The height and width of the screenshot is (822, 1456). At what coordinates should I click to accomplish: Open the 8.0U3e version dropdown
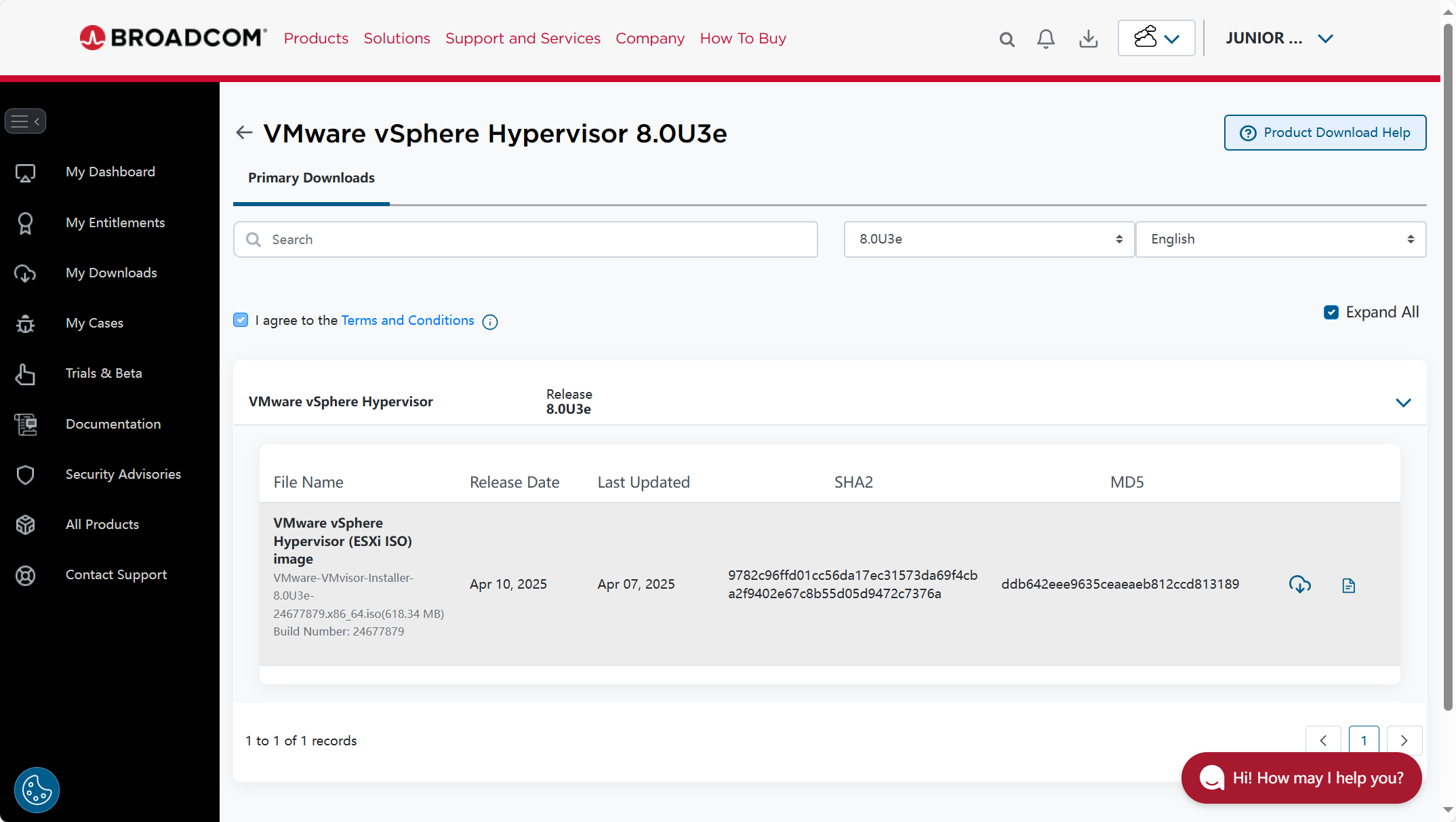[x=988, y=239]
